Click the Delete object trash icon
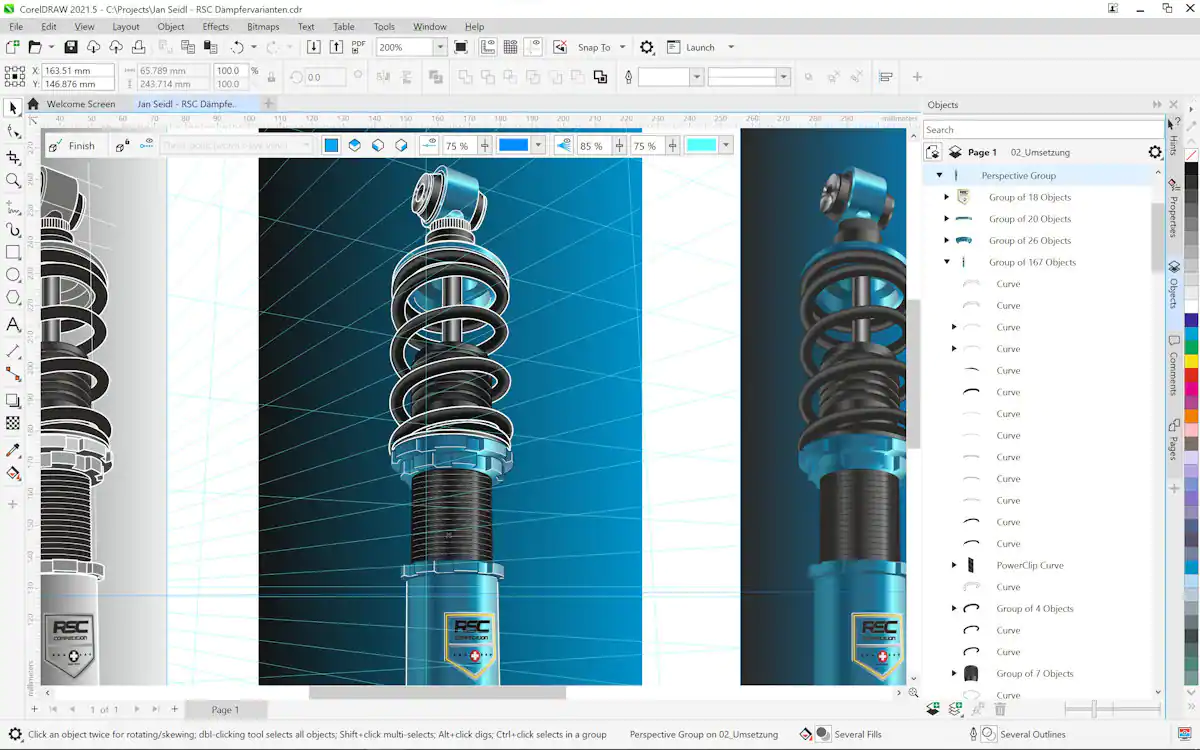Image resolution: width=1200 pixels, height=750 pixels. point(999,707)
